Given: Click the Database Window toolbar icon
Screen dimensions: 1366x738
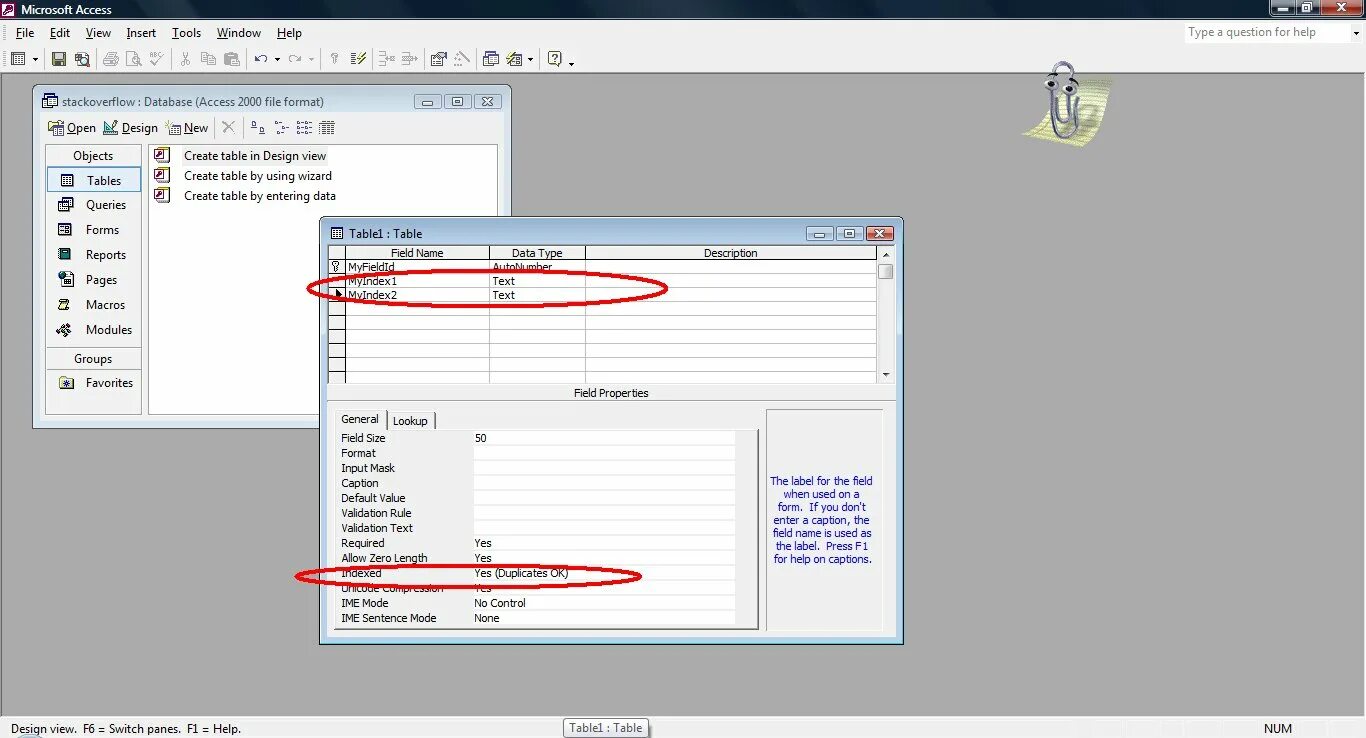Looking at the screenshot, I should point(490,59).
